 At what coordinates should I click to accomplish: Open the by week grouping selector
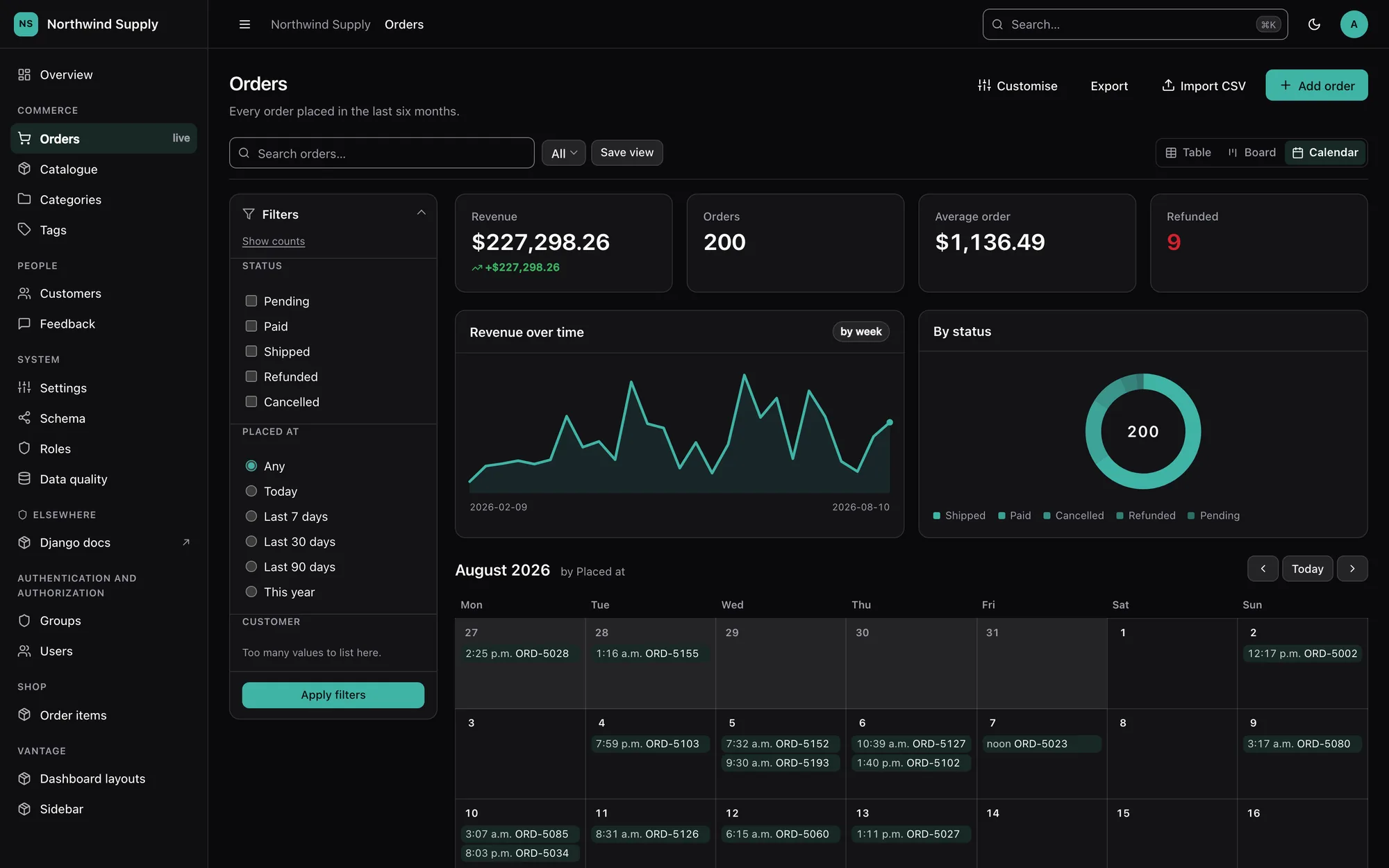click(x=860, y=332)
